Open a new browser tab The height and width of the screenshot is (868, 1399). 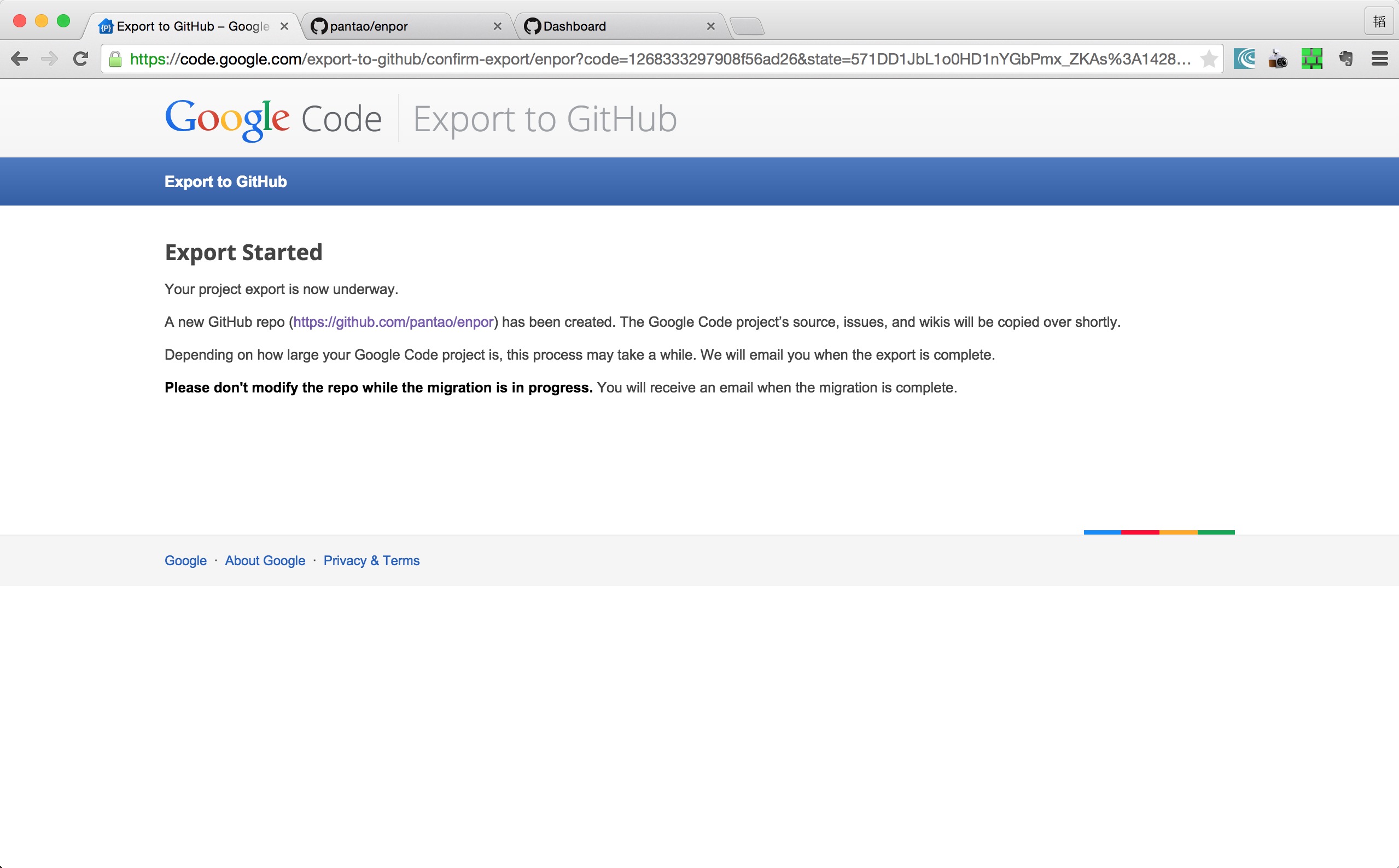[747, 26]
